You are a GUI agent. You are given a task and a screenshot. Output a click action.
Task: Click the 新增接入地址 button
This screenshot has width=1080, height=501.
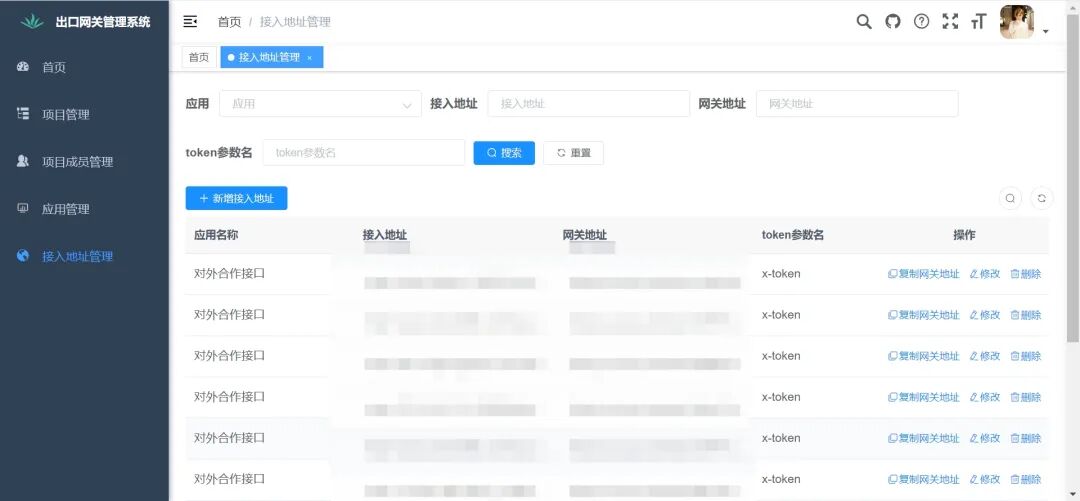(x=236, y=198)
